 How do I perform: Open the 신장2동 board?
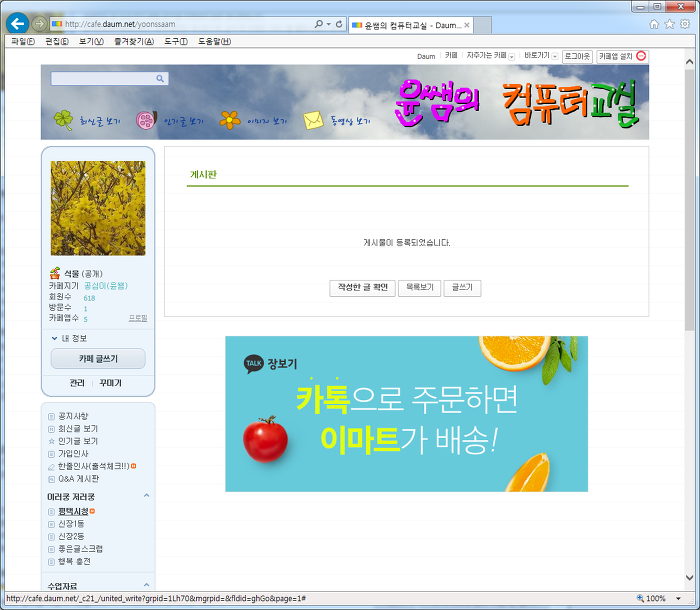(71, 536)
